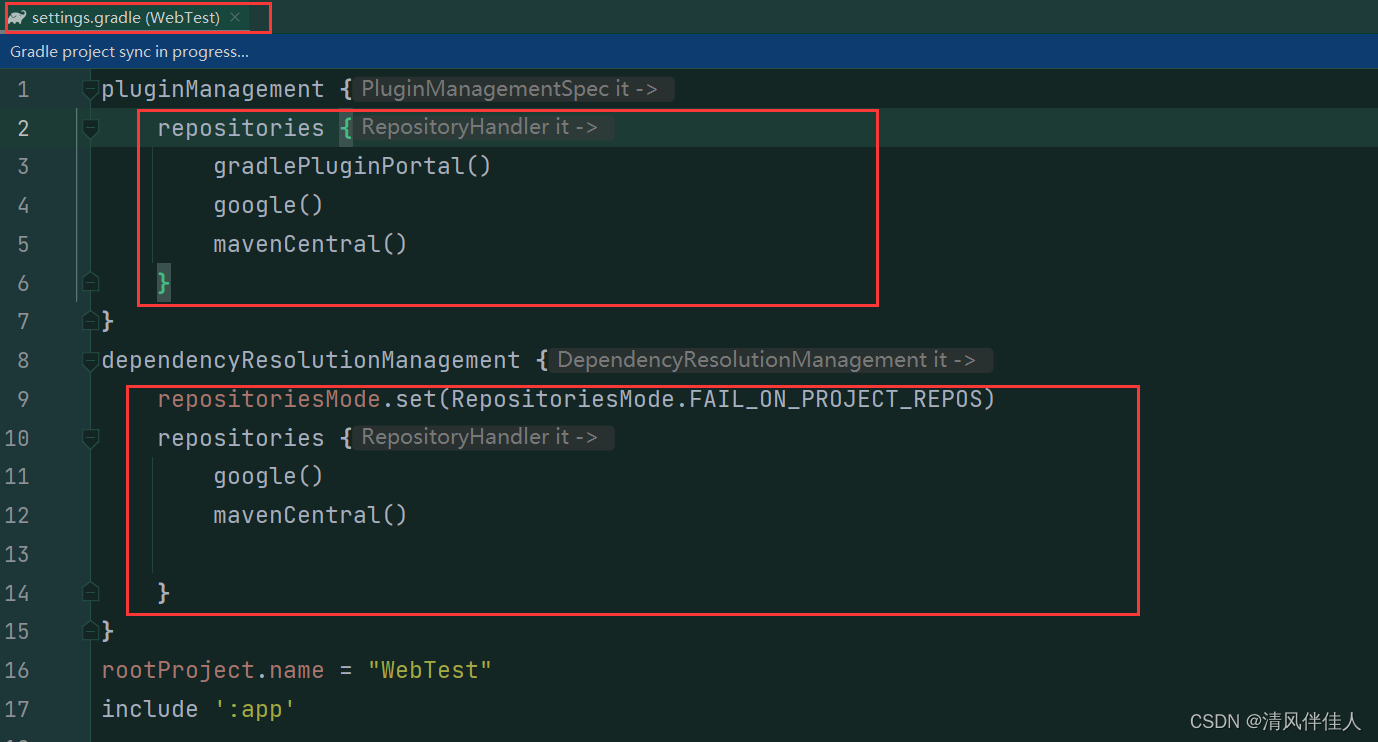Click 'FAIL_ON_PROJECT_REPOS' on line 9
The height and width of the screenshot is (742, 1378).
(x=835, y=399)
